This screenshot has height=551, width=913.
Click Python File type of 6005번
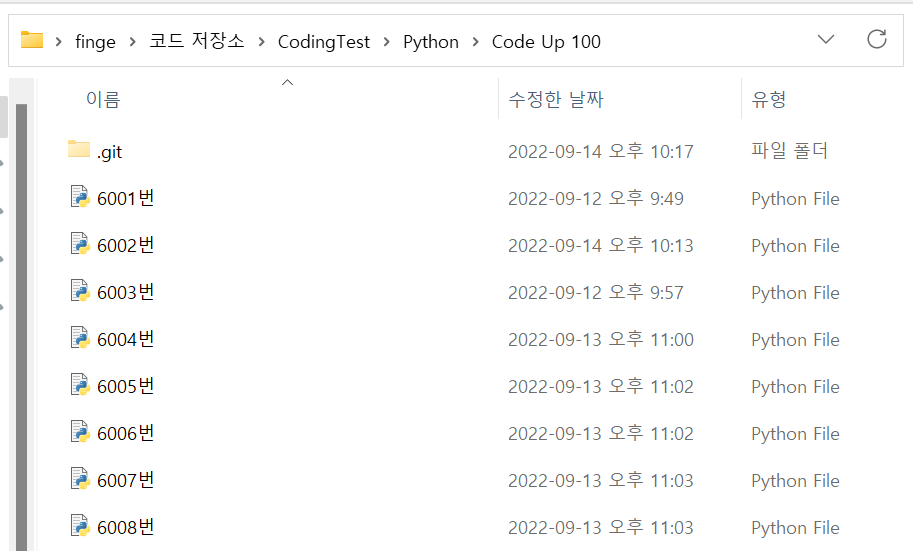coord(795,387)
